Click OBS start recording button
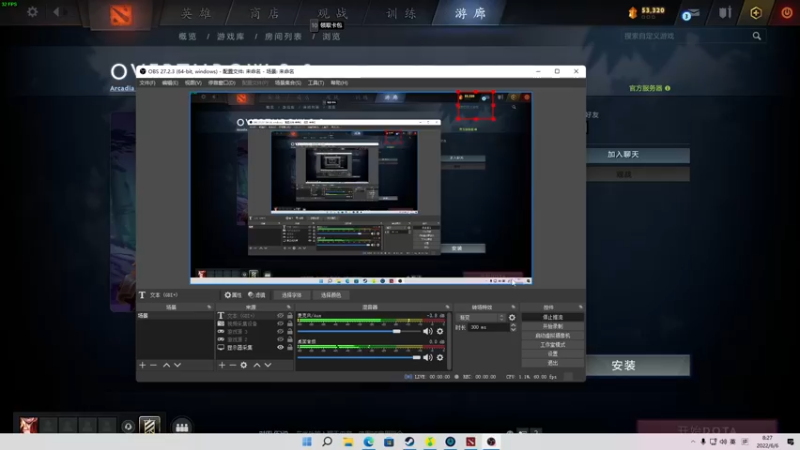 (553, 327)
